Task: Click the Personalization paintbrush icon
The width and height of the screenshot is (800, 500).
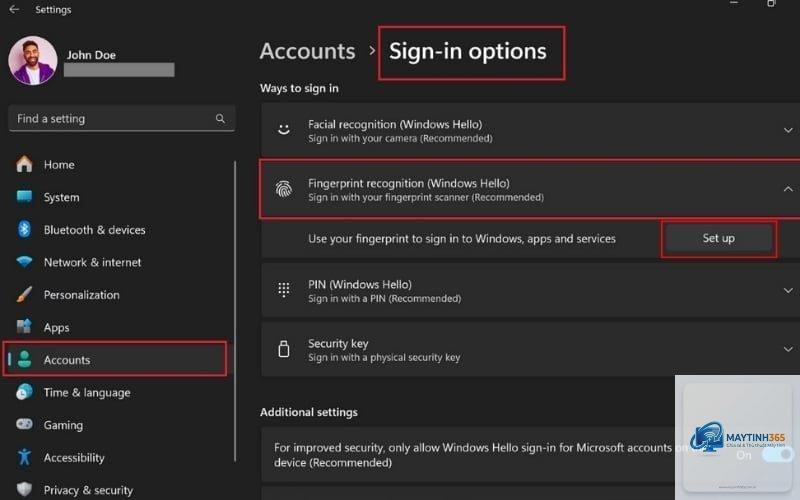Action: [x=24, y=294]
